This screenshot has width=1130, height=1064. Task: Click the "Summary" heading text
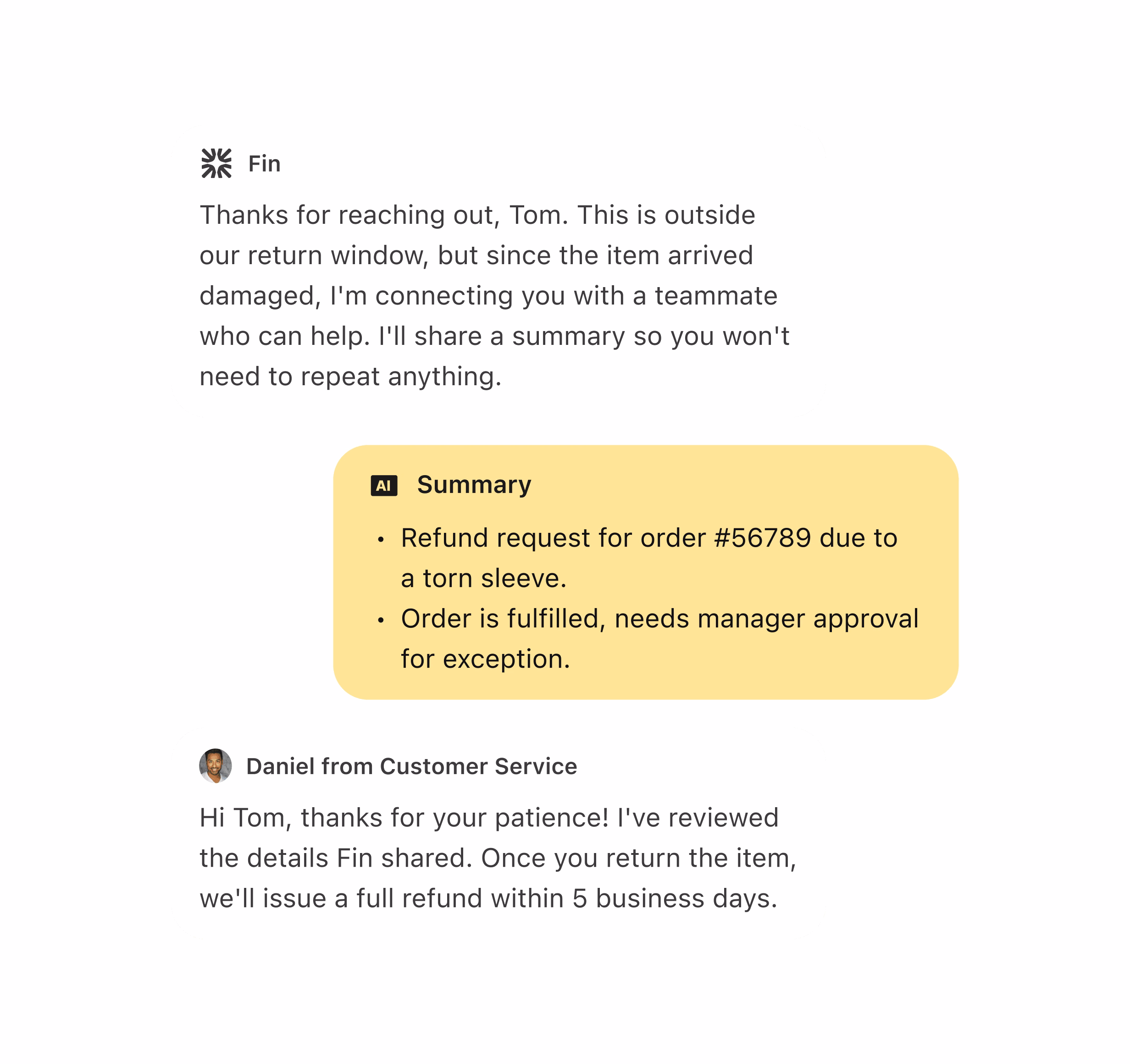point(474,485)
